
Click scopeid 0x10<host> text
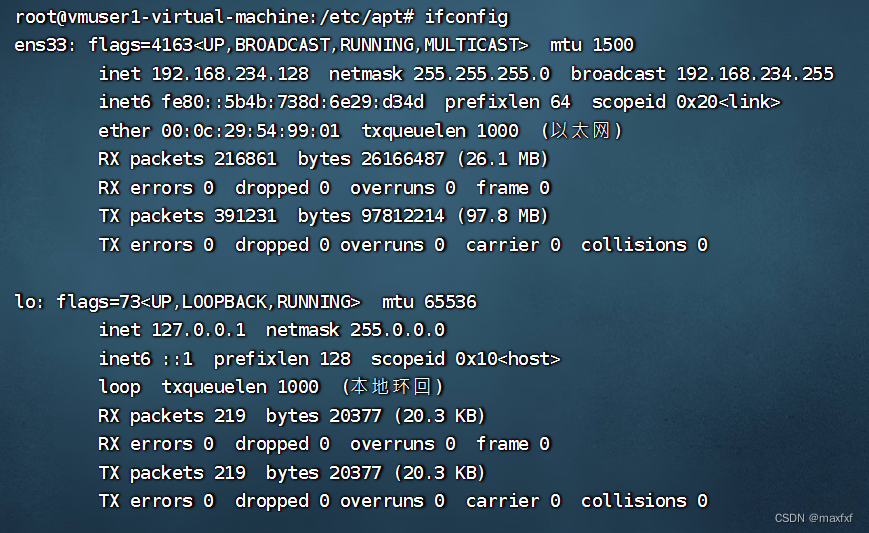coord(466,359)
